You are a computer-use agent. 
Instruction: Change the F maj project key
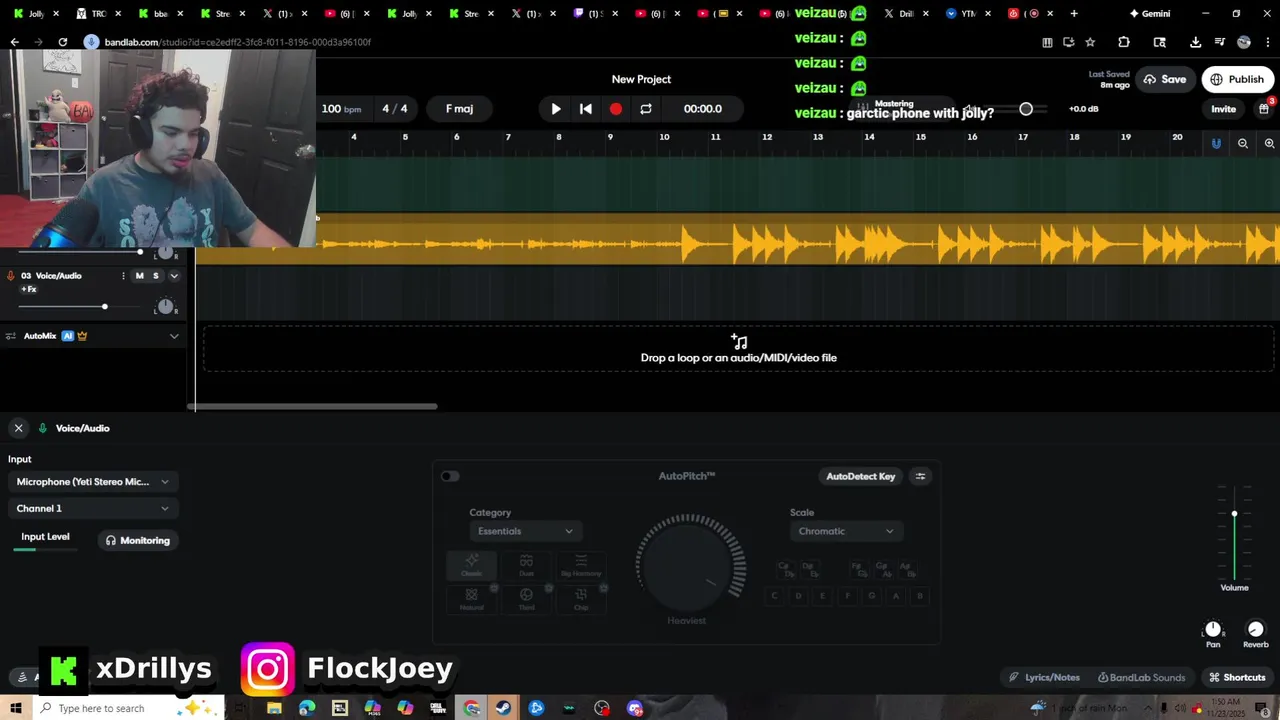coord(459,109)
